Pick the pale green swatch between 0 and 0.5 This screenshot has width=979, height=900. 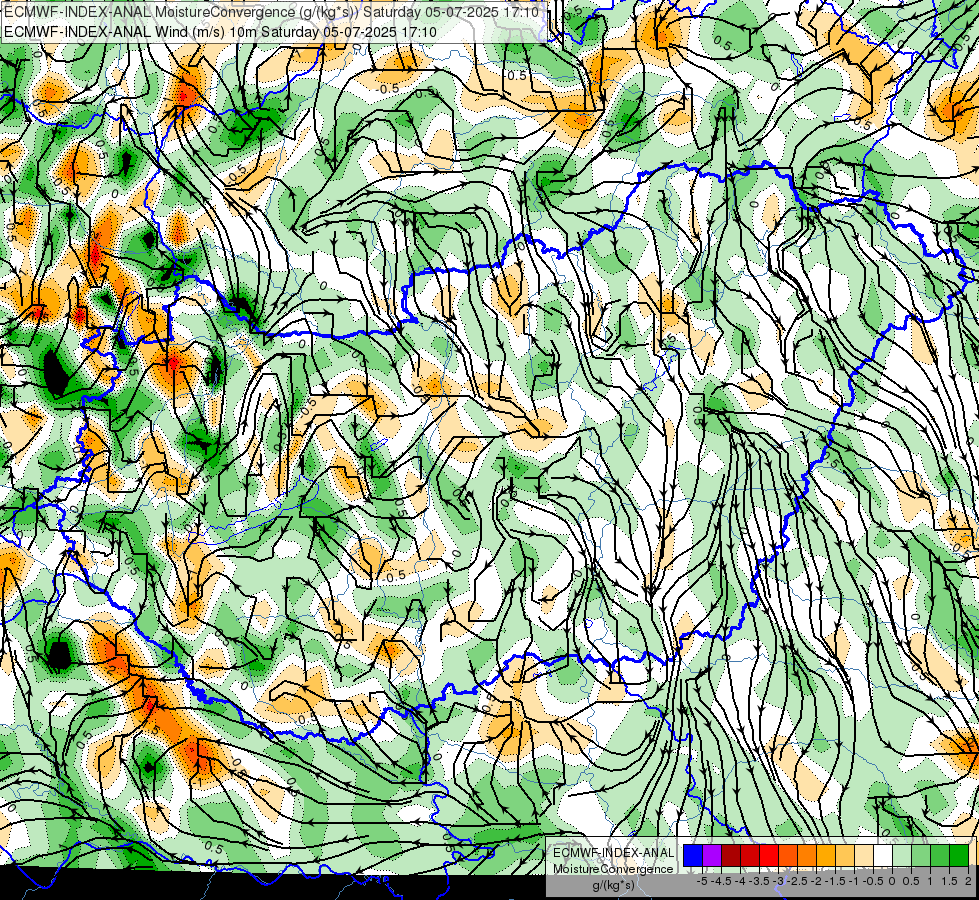coord(902,856)
